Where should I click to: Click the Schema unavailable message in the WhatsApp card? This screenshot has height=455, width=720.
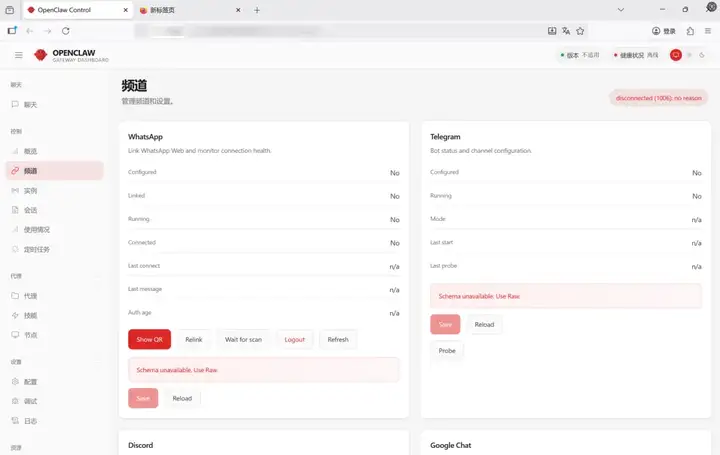(x=264, y=370)
